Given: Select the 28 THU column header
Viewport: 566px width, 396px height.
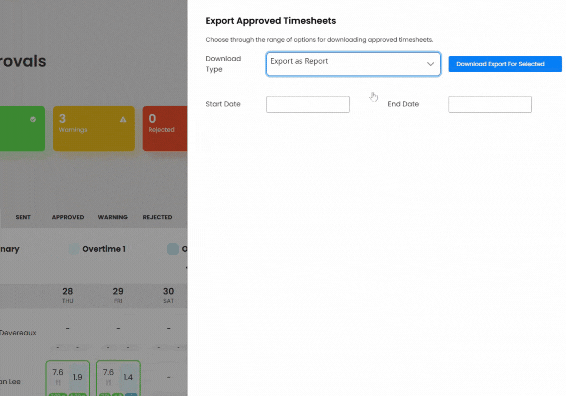Looking at the screenshot, I should 68,295.
